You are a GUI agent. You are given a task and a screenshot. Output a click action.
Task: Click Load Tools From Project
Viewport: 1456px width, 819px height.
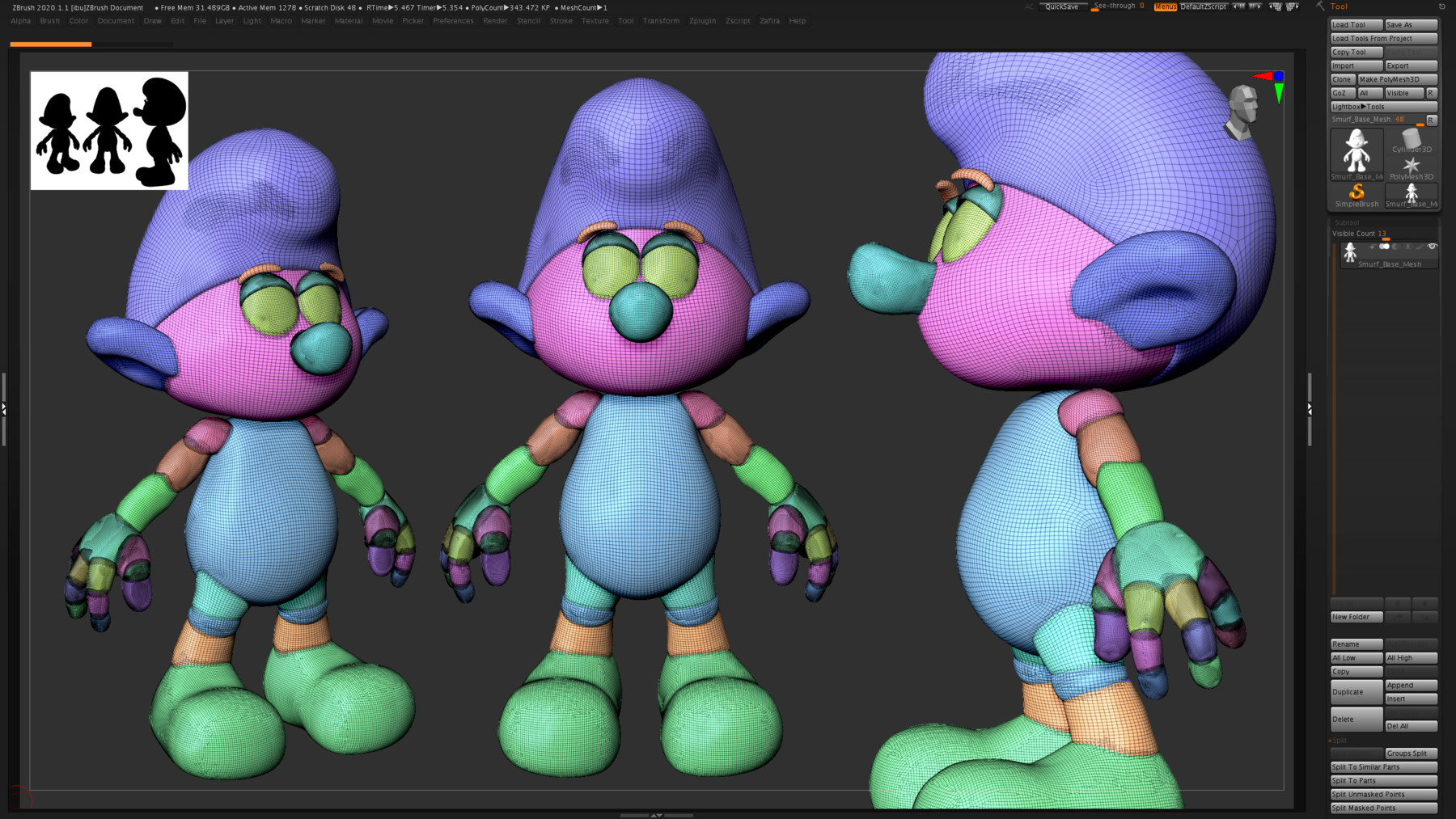click(1384, 39)
